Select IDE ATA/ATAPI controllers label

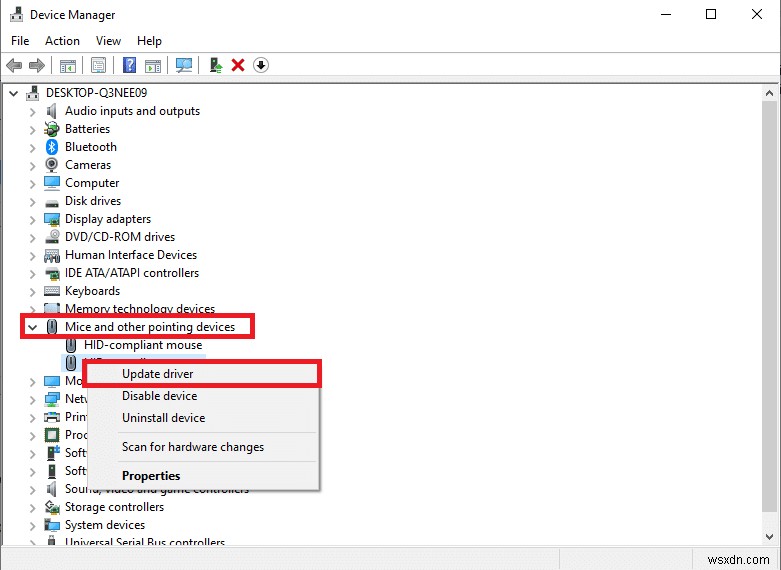[x=132, y=273]
